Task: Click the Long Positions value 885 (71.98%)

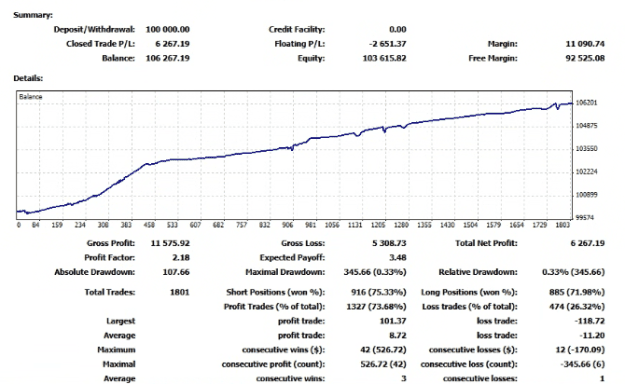Action: coord(577,292)
